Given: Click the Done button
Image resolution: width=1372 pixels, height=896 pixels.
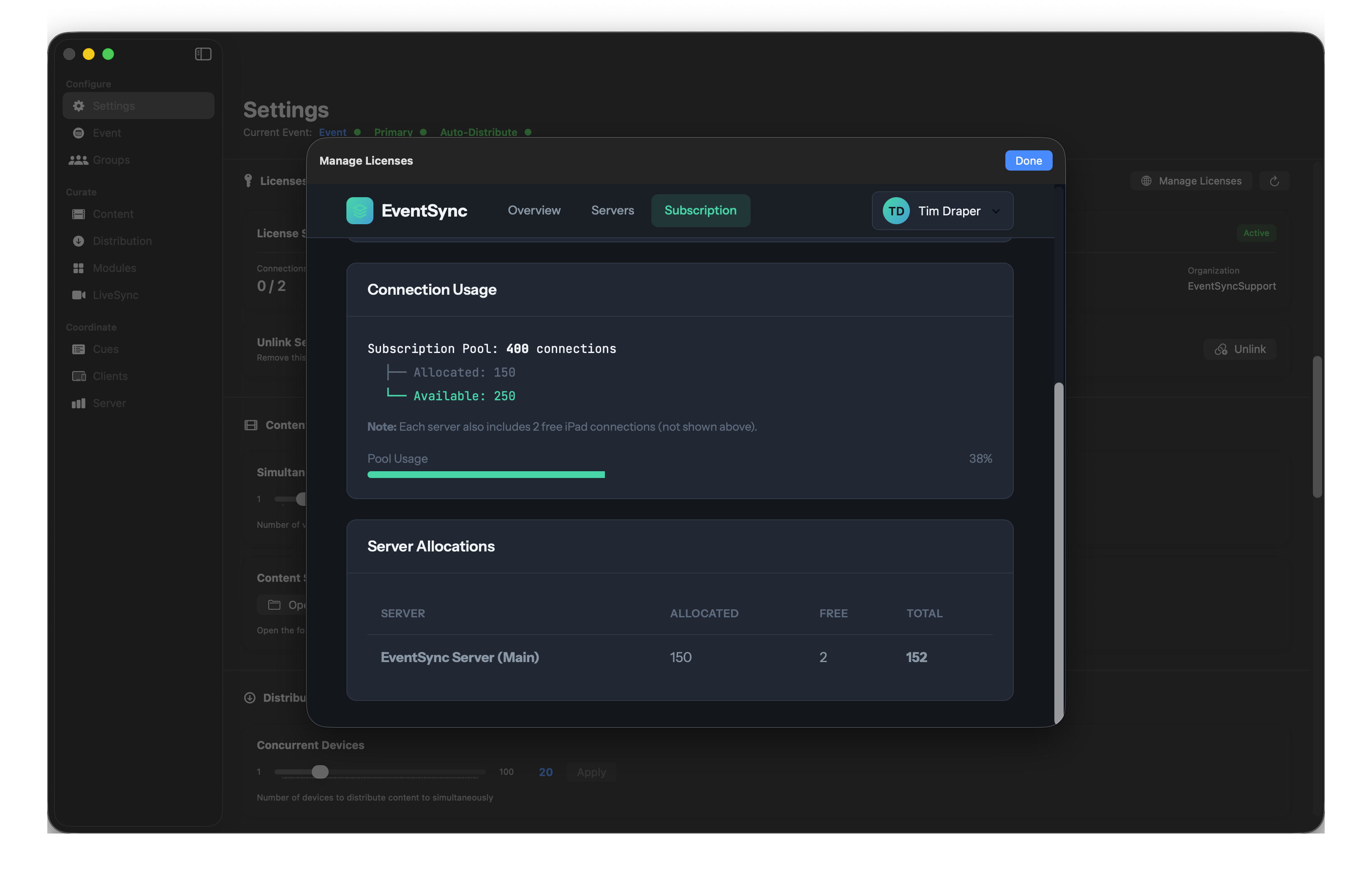Looking at the screenshot, I should (1029, 161).
